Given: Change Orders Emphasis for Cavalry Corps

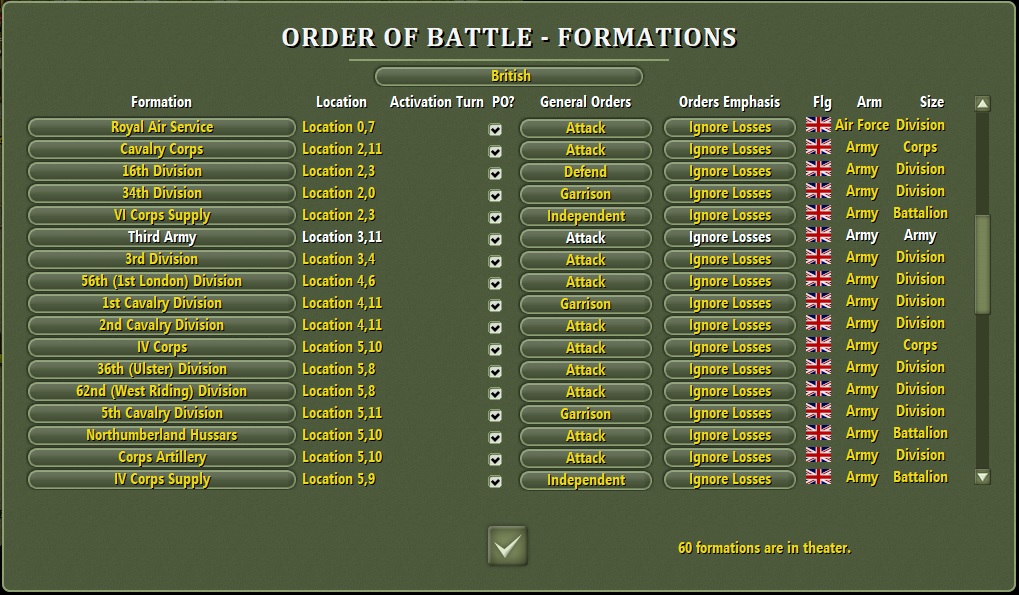Looking at the screenshot, I should (x=728, y=148).
